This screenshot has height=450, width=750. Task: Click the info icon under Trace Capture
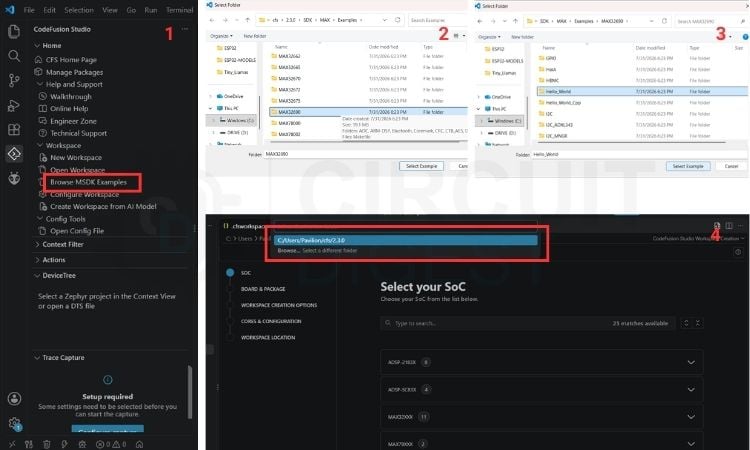[108, 380]
